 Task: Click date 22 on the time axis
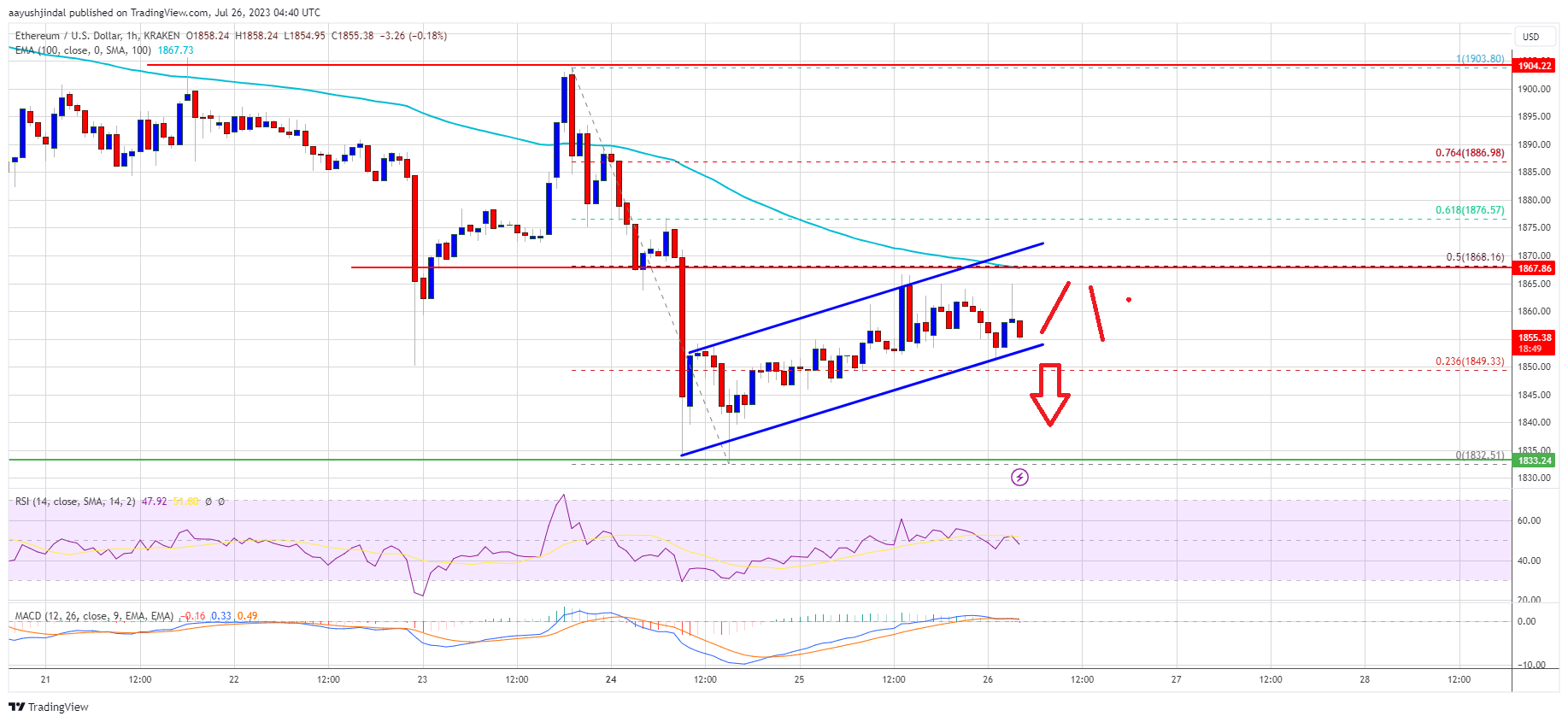[x=234, y=679]
